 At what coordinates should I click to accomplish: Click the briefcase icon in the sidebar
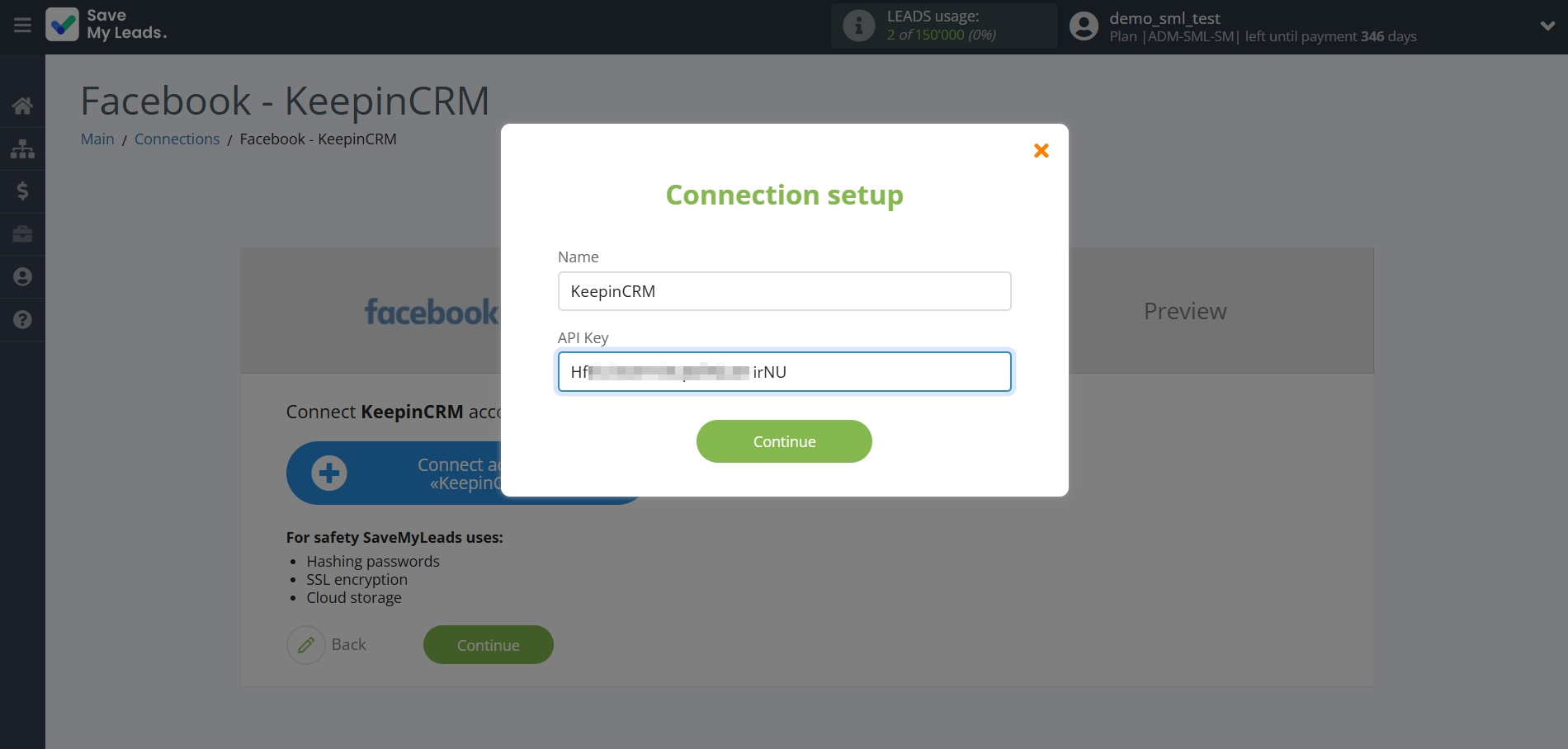22,234
